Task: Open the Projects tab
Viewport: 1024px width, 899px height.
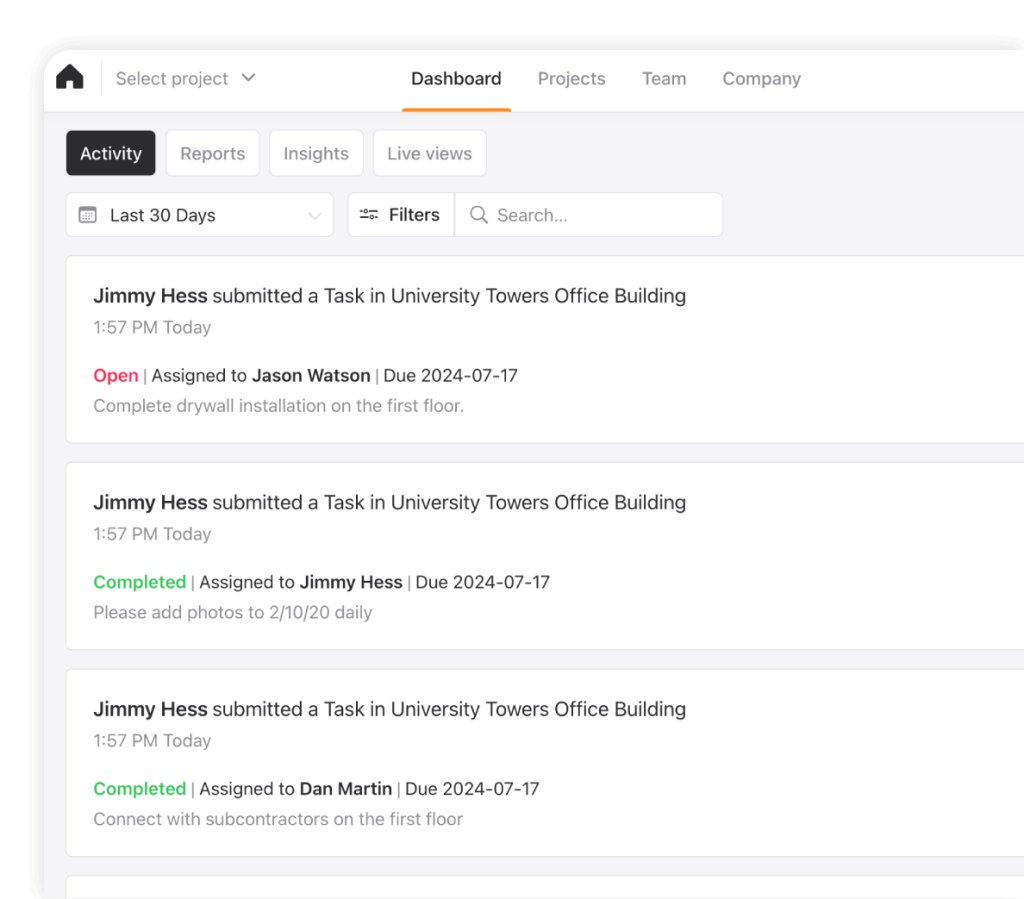Action: point(571,79)
